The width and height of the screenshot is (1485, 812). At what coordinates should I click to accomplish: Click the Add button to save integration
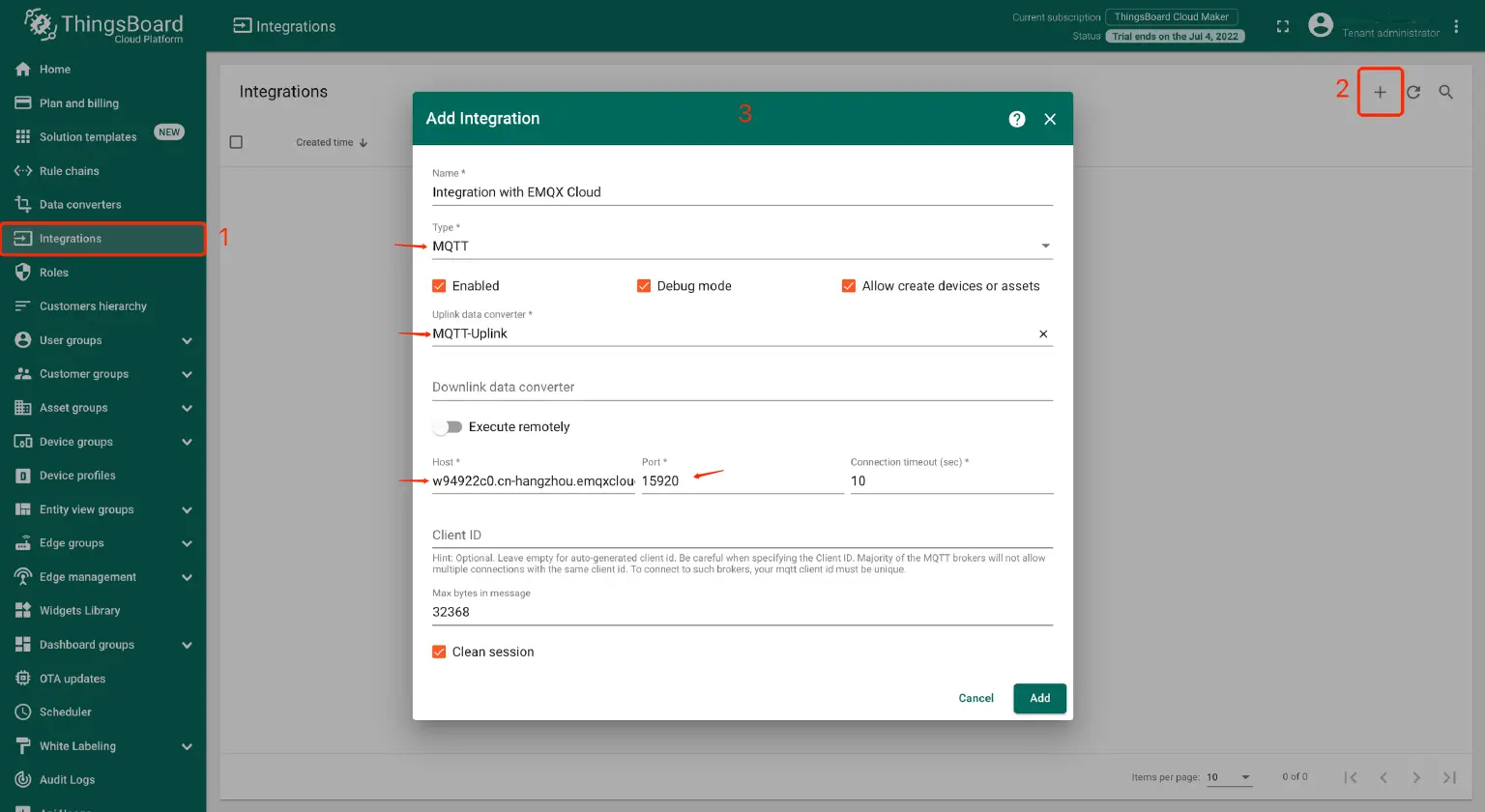tap(1039, 698)
